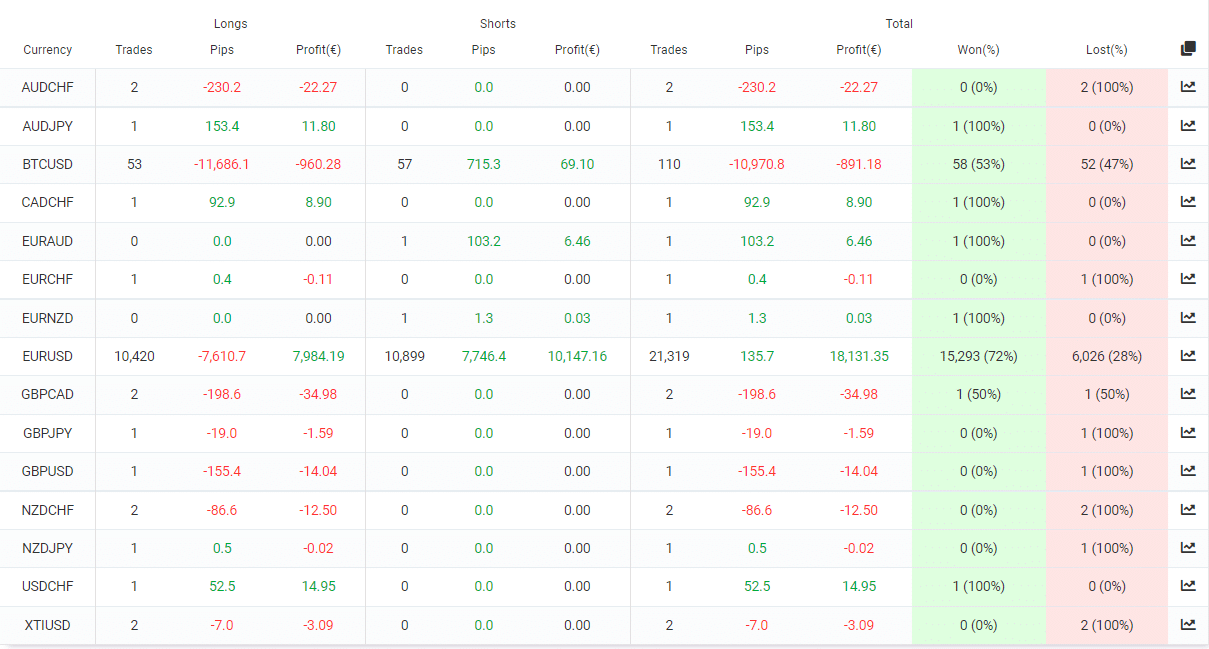Click the copy icon in table header
This screenshot has width=1209, height=649.
click(x=1188, y=49)
